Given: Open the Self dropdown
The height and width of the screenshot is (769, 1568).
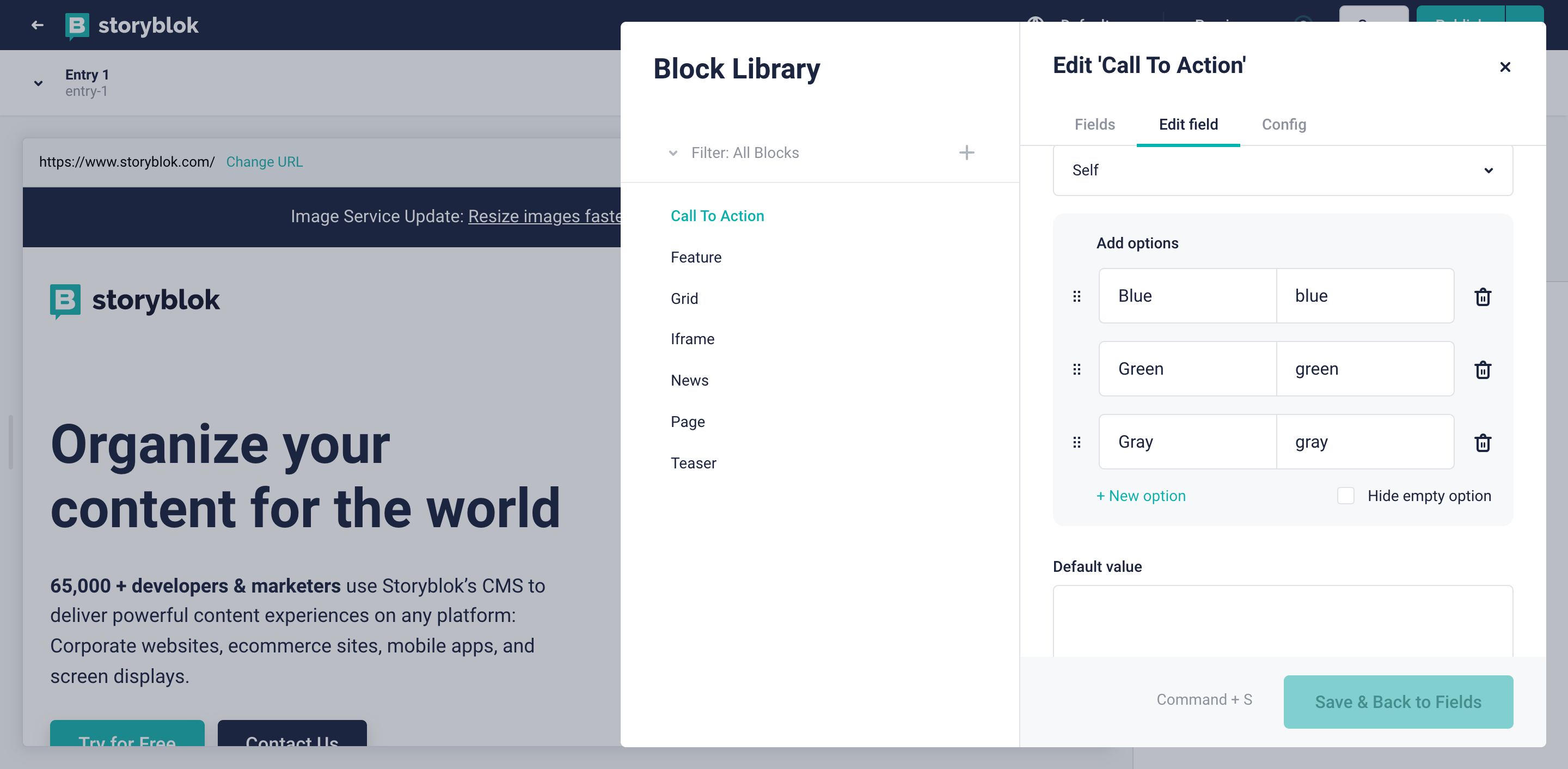Looking at the screenshot, I should coord(1283,170).
